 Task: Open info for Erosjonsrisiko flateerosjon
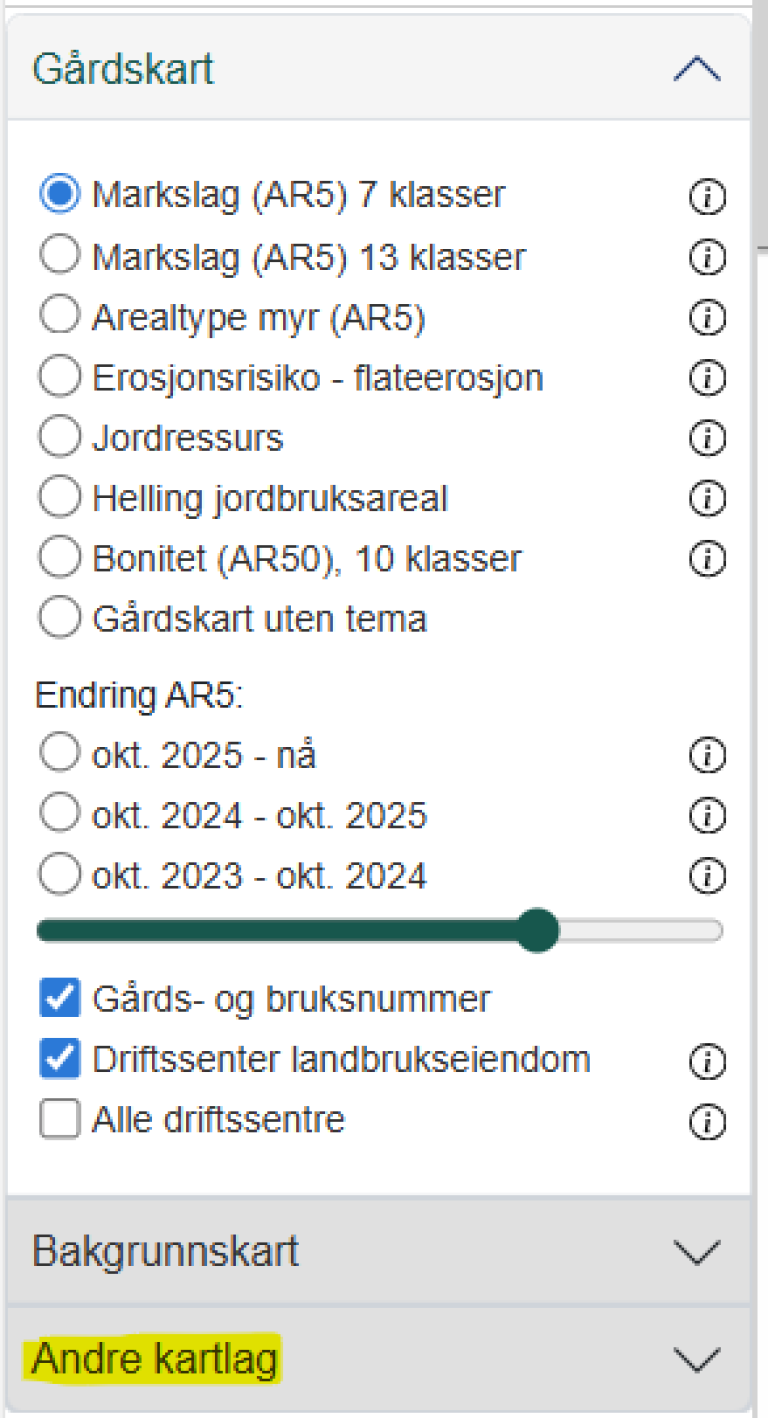click(707, 378)
